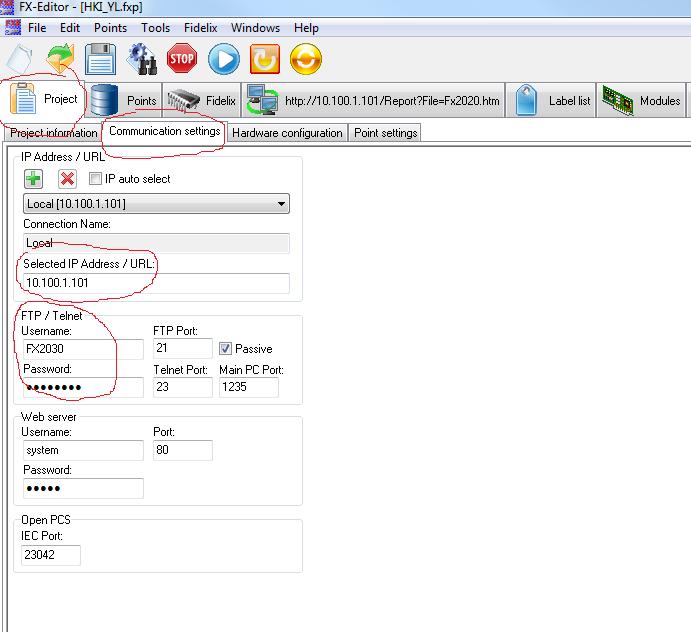
Task: Switch to Point settings sub-tab
Action: [385, 133]
